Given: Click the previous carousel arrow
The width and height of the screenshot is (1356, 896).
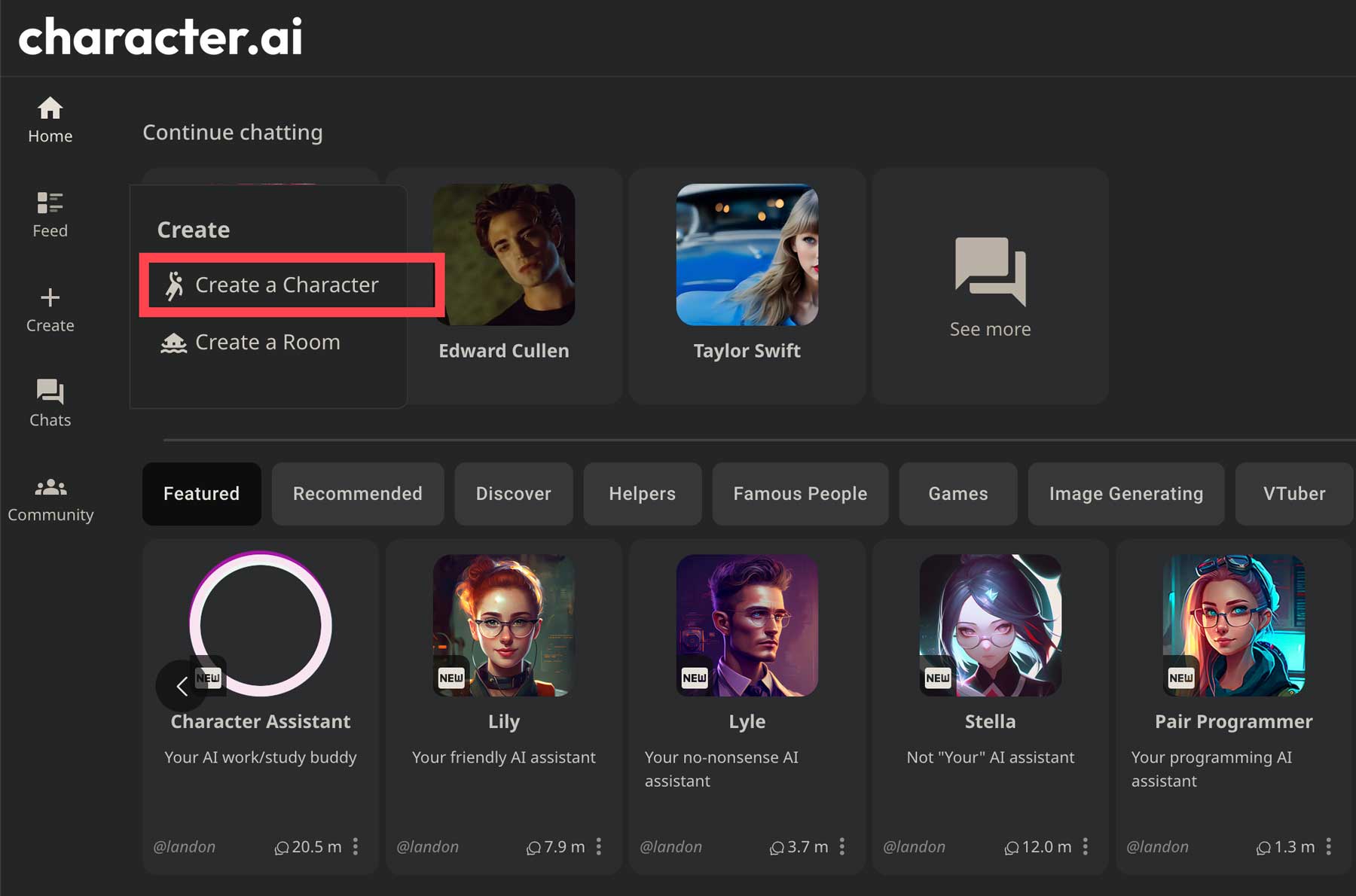Looking at the screenshot, I should (182, 687).
